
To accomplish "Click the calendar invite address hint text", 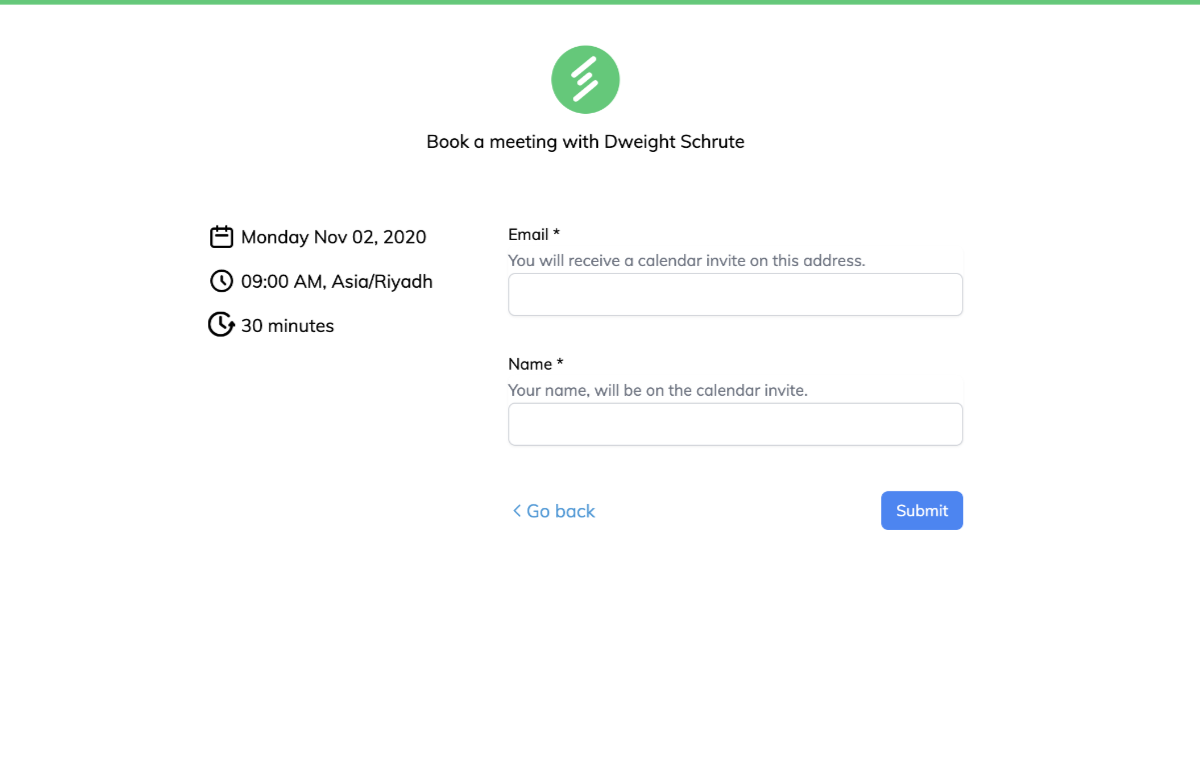I will point(686,260).
